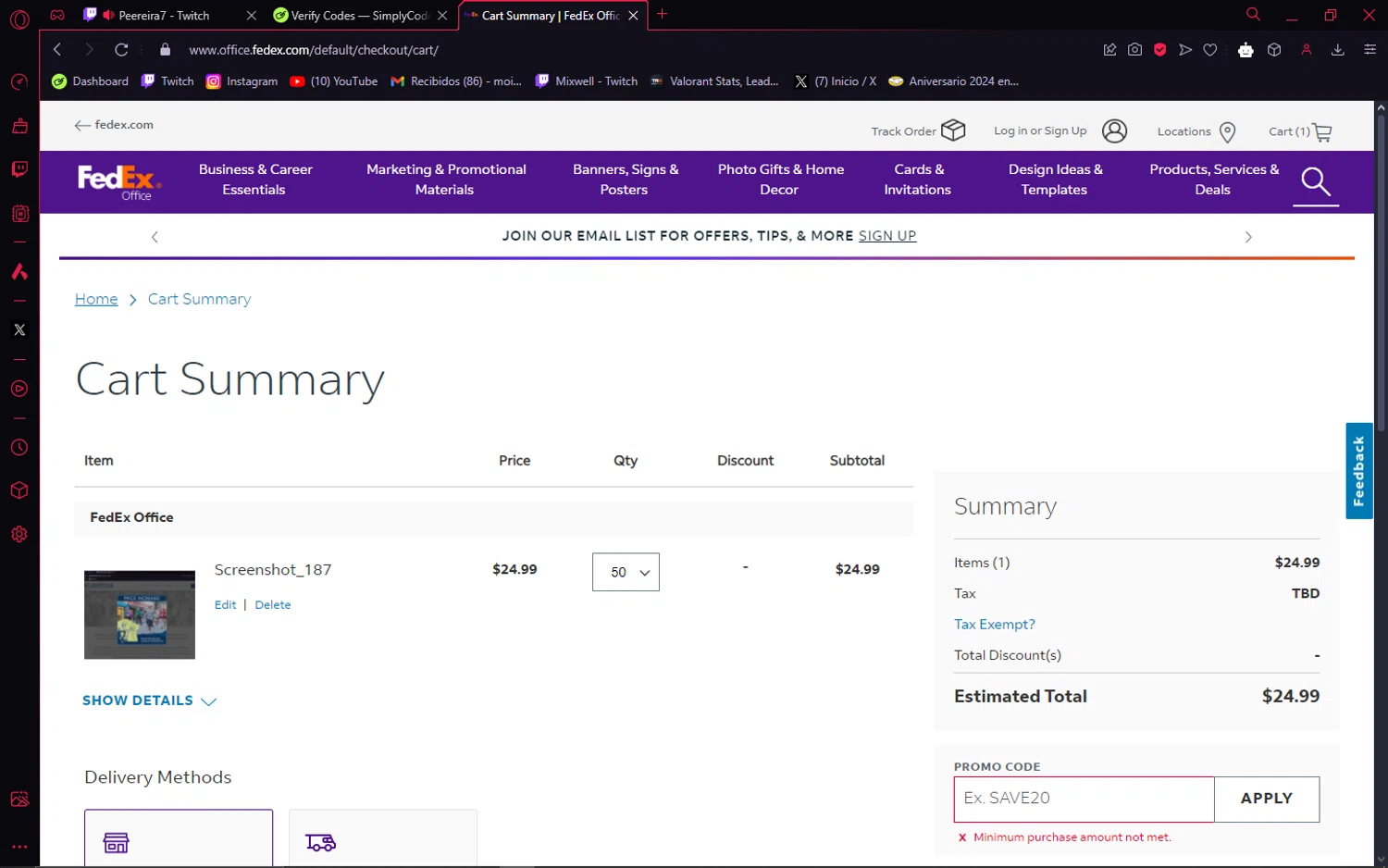Open GX Cleaner broom icon in sidebar
Screen dimensions: 1388x868
click(19, 126)
